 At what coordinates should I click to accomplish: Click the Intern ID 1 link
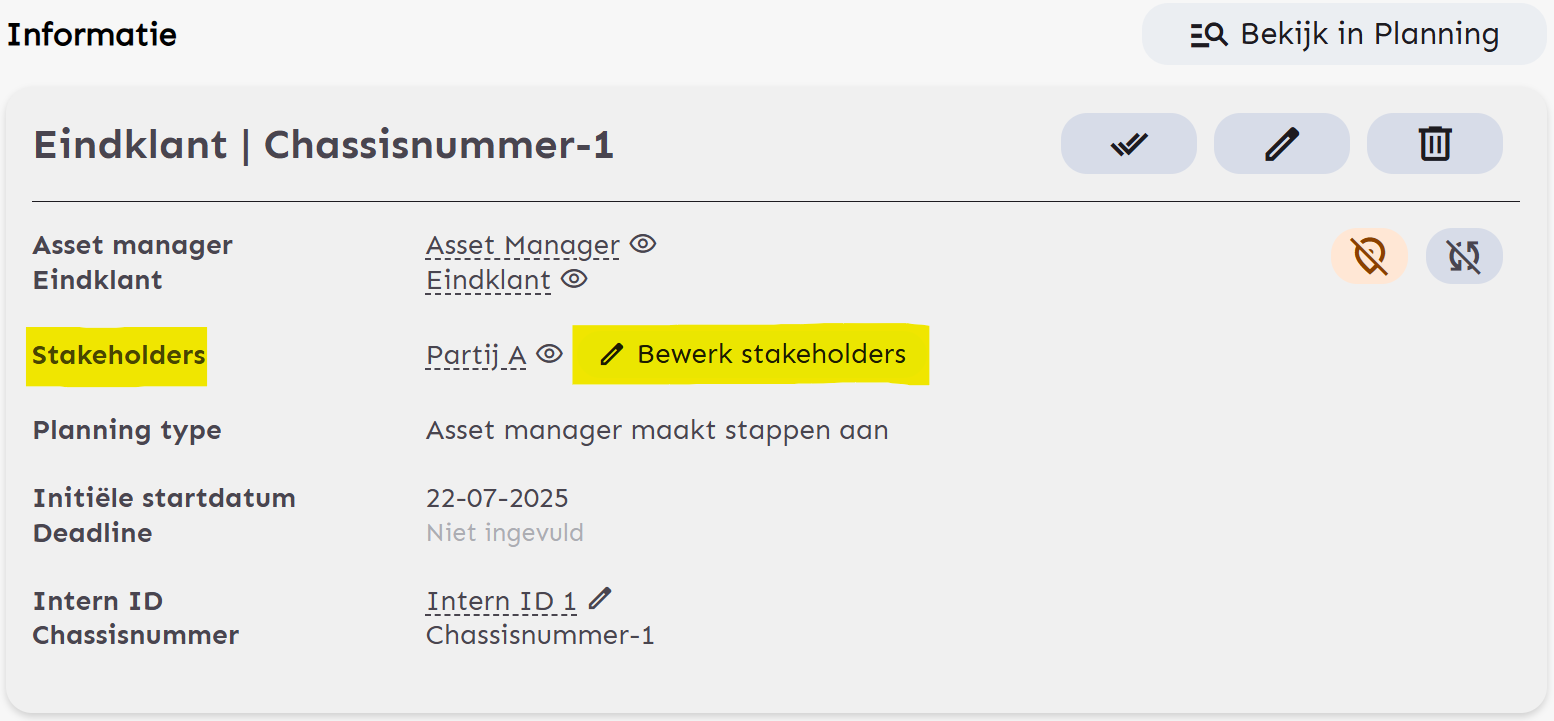point(501,601)
